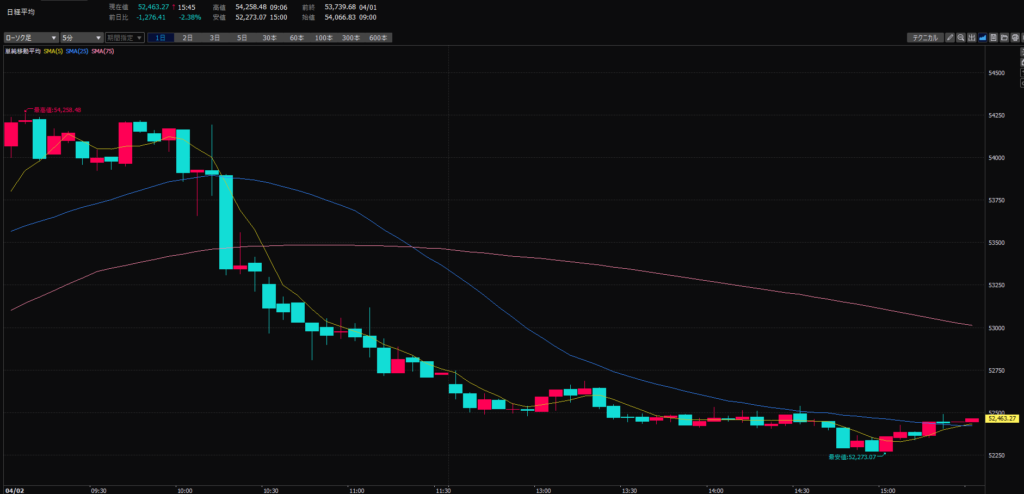Screen dimensions: 1024x494
Task: Switch chart range to 2日
Action: [x=187, y=38]
